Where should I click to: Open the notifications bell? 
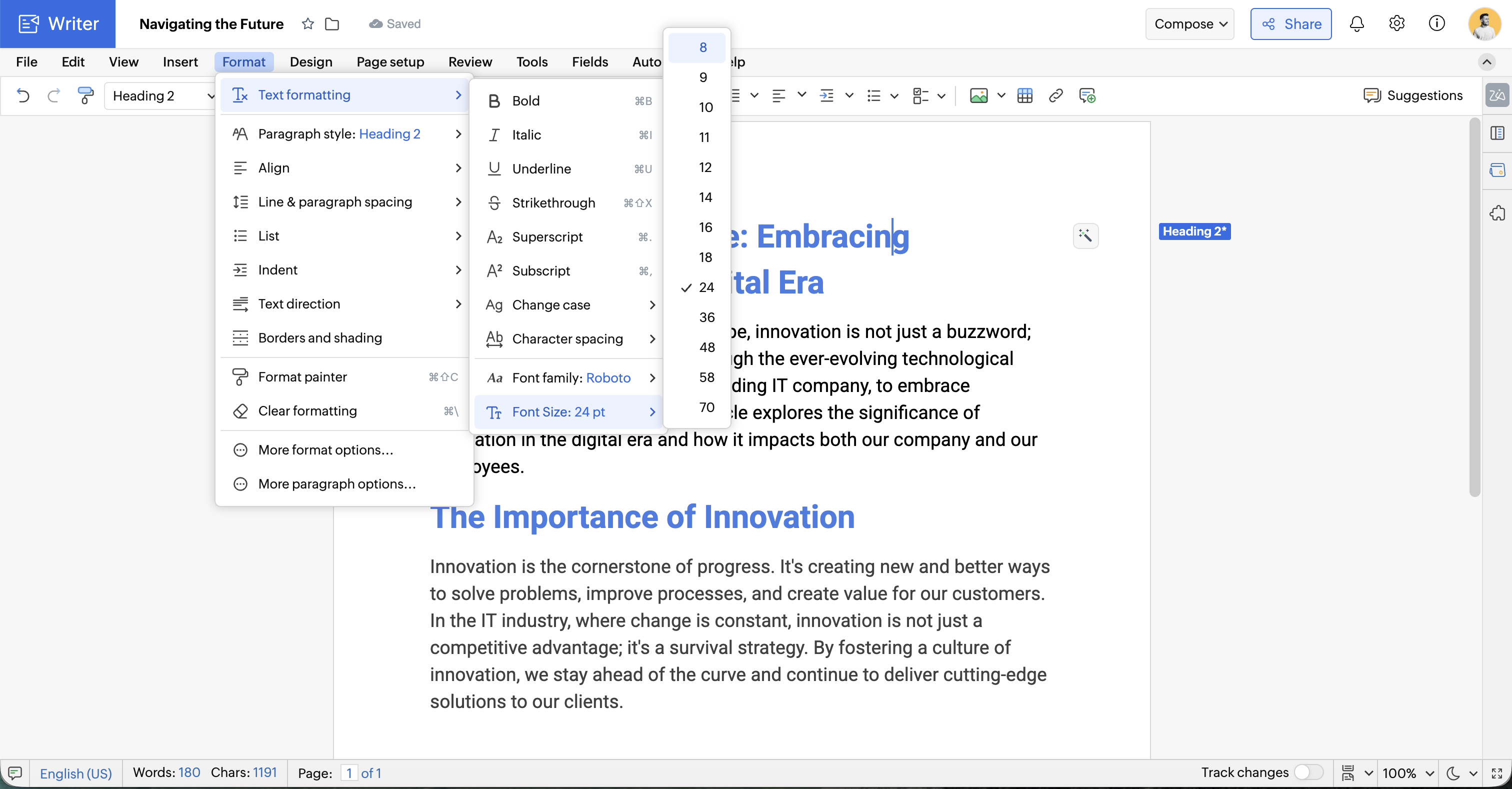pos(1356,24)
